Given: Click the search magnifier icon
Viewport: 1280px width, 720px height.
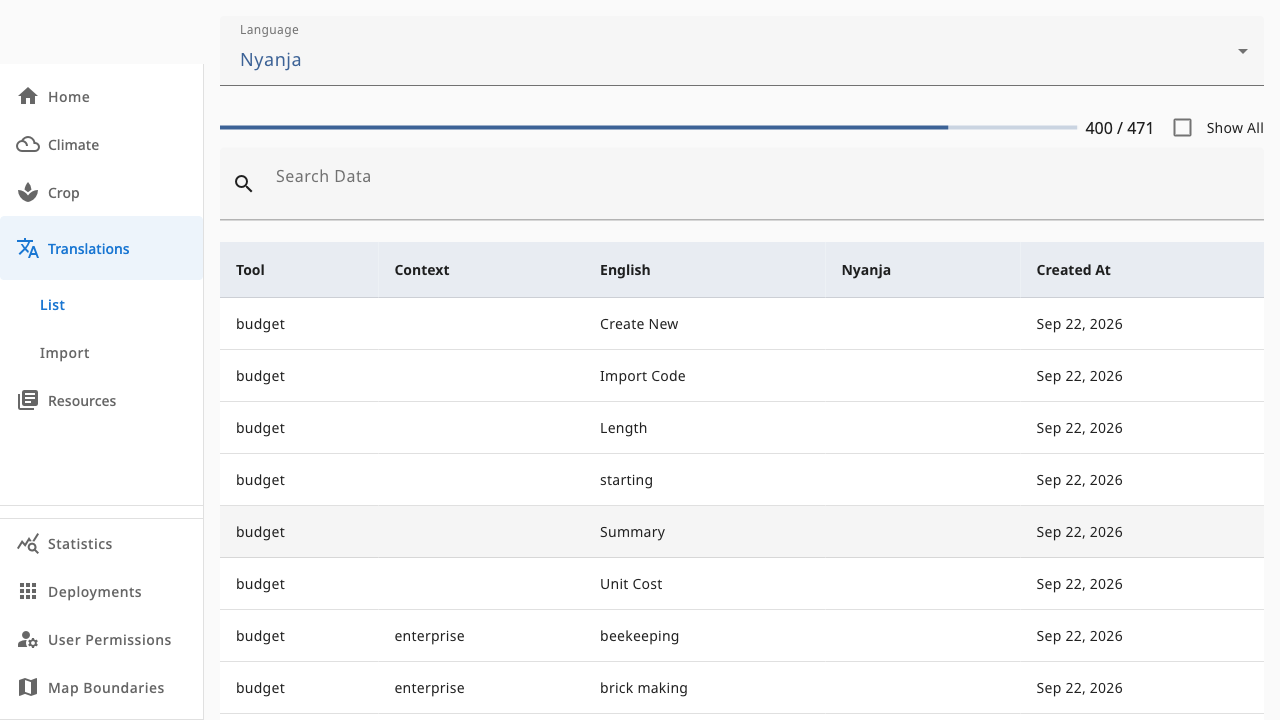Looking at the screenshot, I should pos(244,183).
